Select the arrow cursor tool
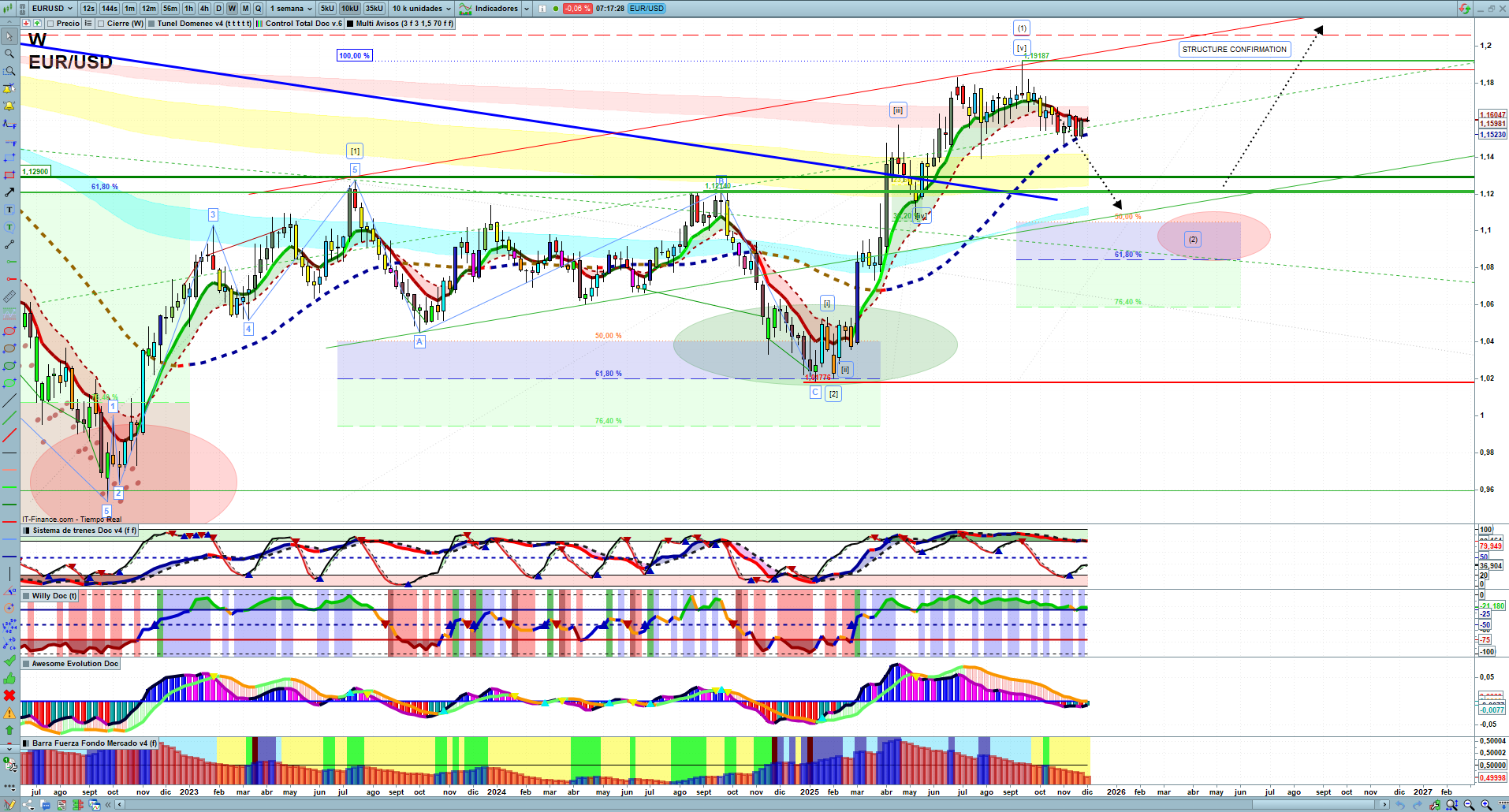 click(x=9, y=36)
